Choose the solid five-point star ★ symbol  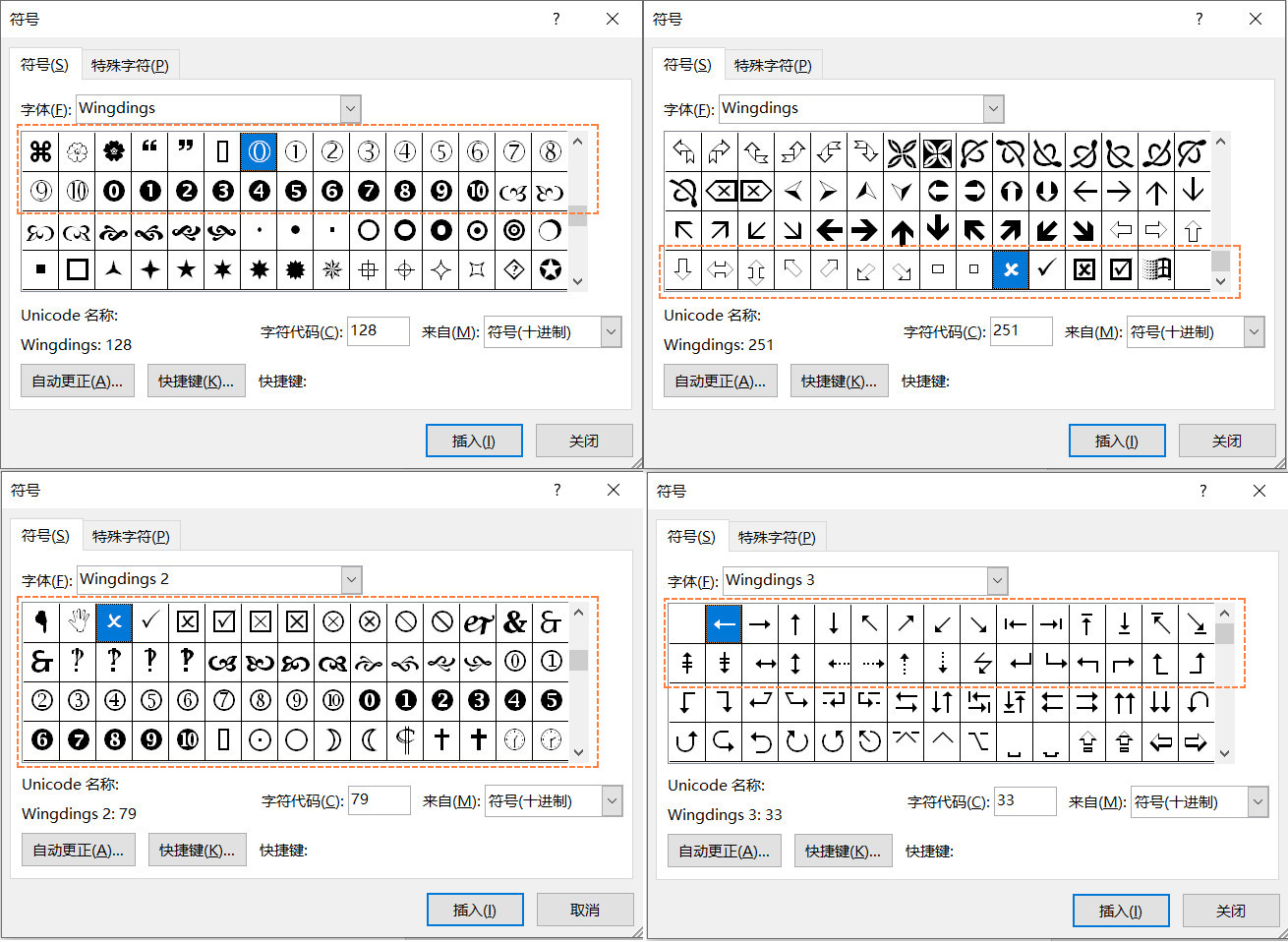[186, 269]
